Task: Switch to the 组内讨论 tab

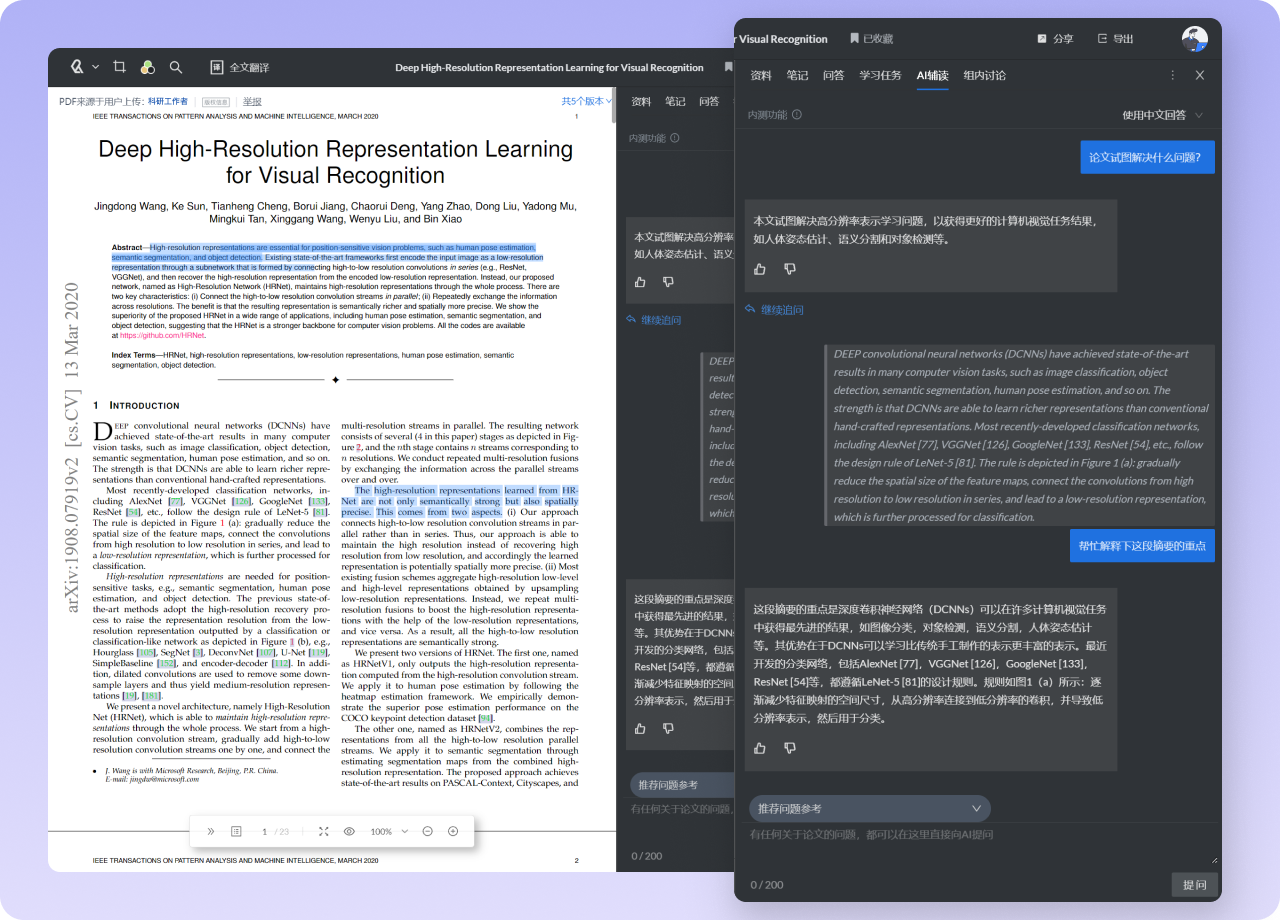Action: [984, 75]
